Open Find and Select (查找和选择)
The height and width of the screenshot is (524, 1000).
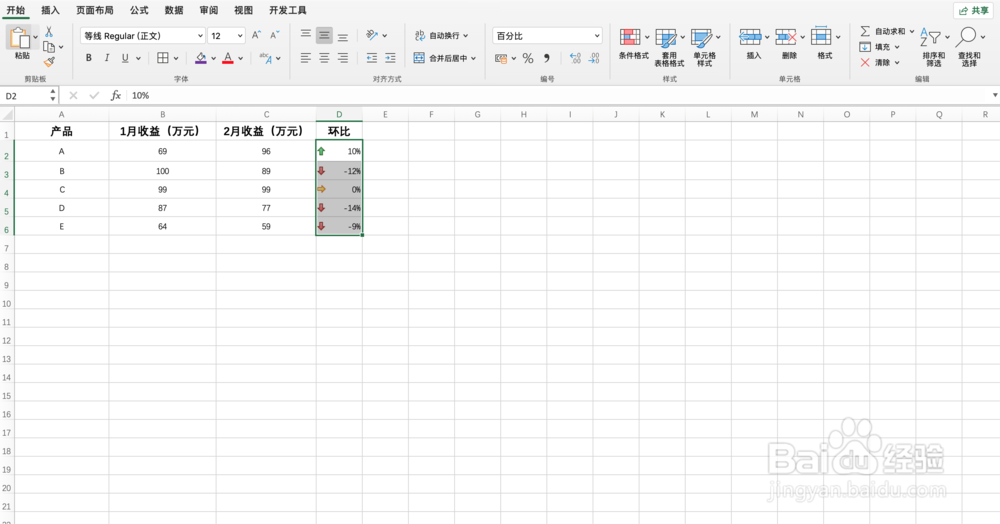click(969, 47)
